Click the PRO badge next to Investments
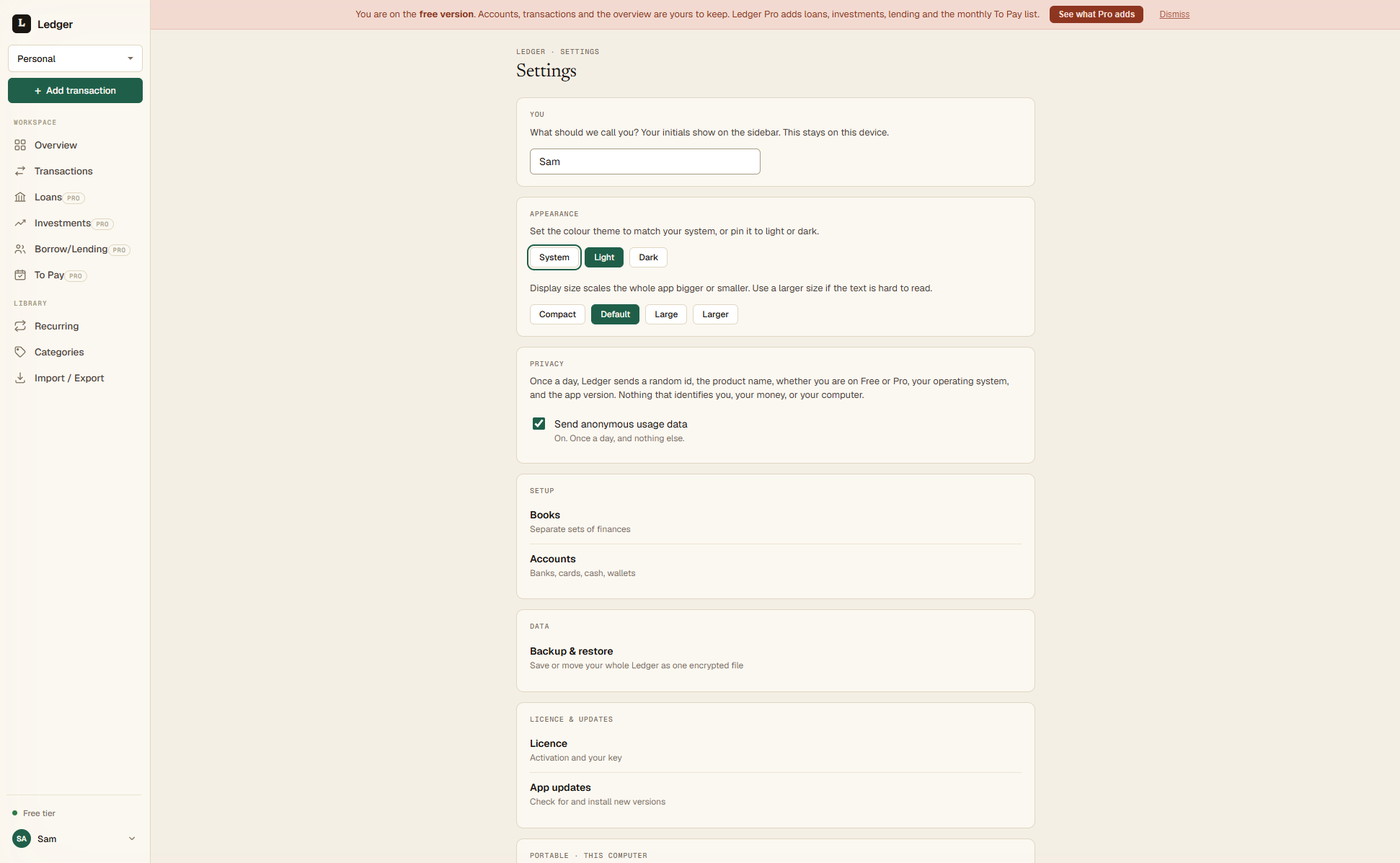The width and height of the screenshot is (1400, 863). coord(103,224)
